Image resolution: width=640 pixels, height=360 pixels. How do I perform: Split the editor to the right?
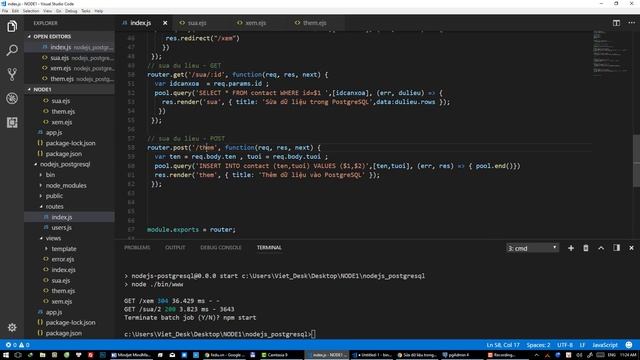(616, 23)
